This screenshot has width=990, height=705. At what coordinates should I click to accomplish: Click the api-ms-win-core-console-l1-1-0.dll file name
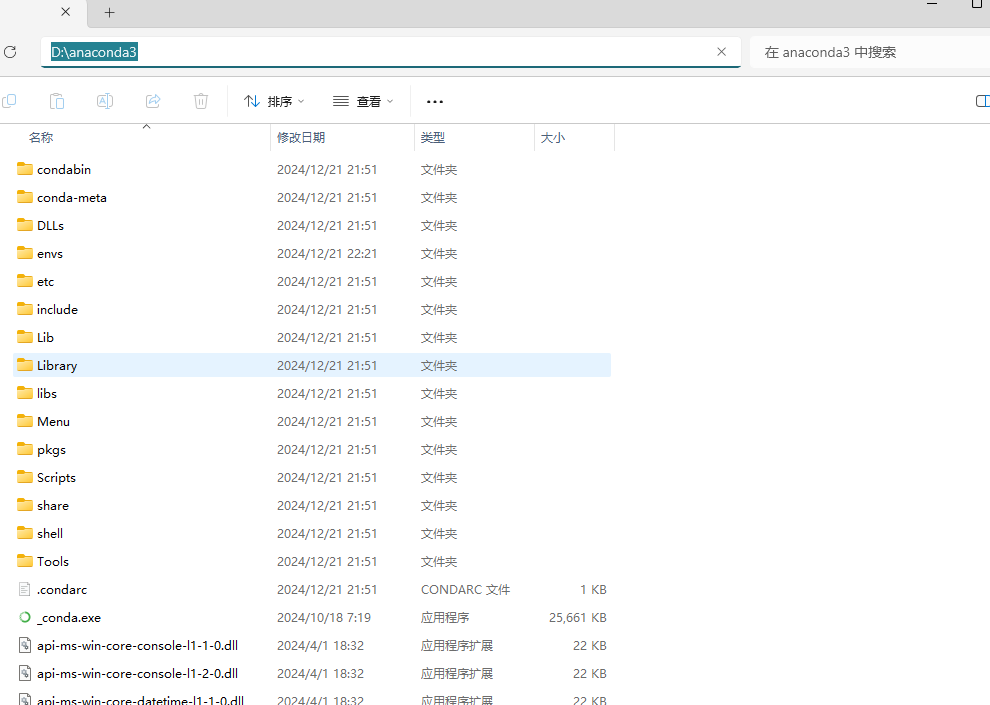click(137, 646)
